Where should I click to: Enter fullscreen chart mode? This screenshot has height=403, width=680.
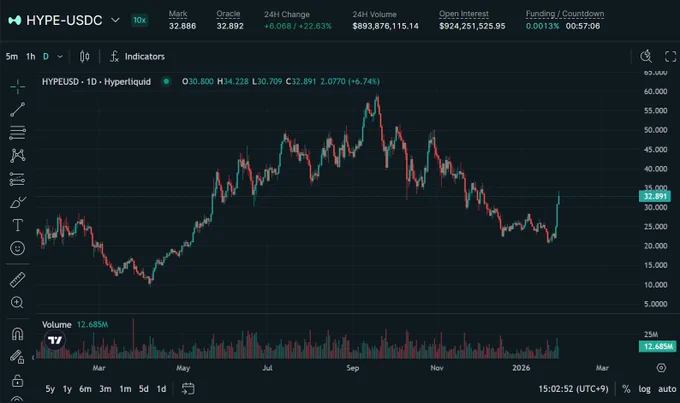coord(670,56)
